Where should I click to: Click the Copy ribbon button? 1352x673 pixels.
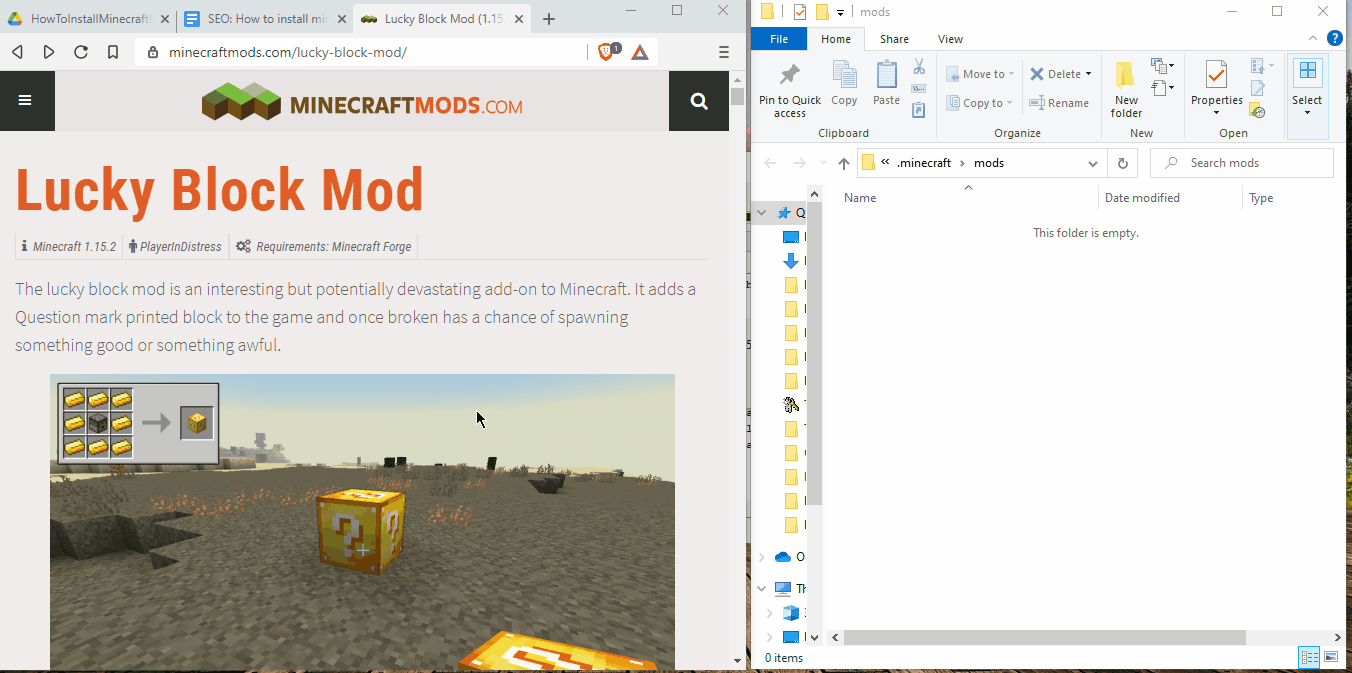(845, 84)
